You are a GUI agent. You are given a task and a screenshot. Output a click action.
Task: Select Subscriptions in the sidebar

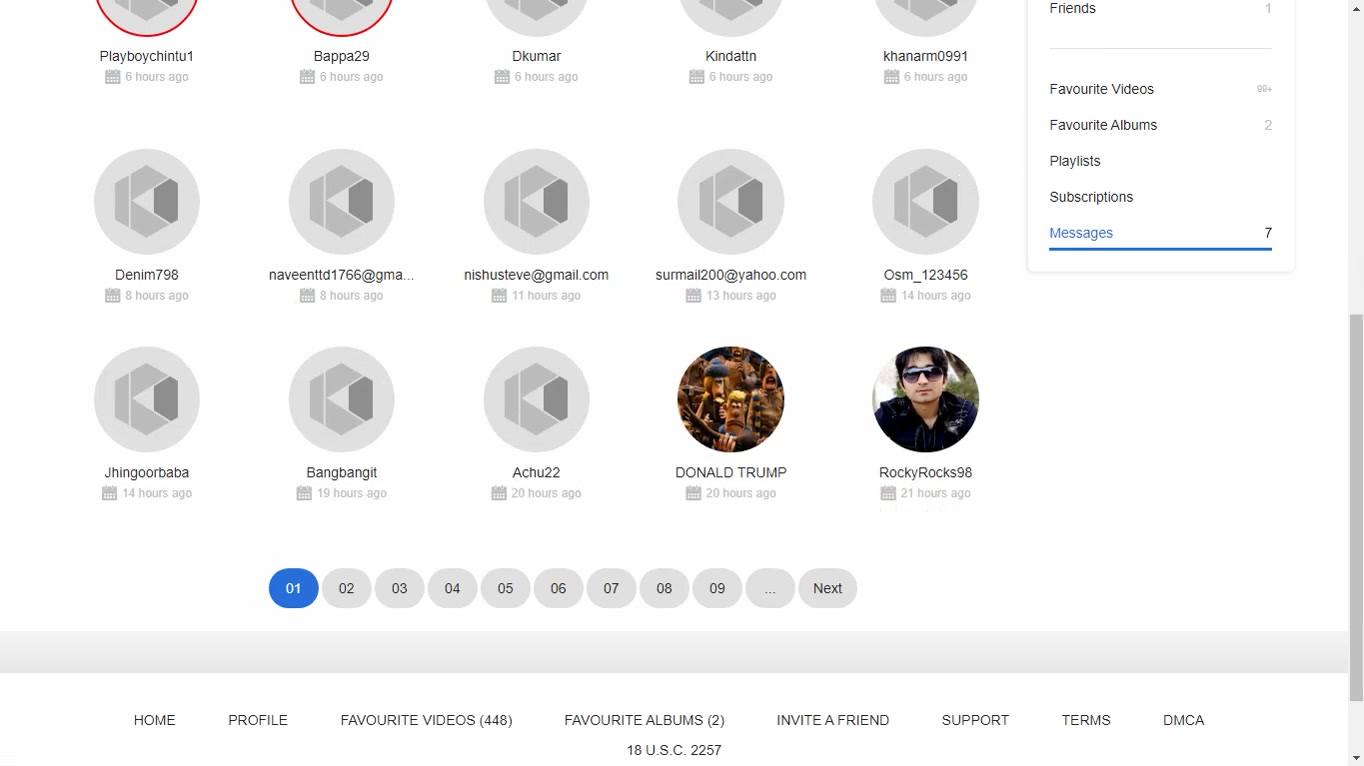[1091, 197]
